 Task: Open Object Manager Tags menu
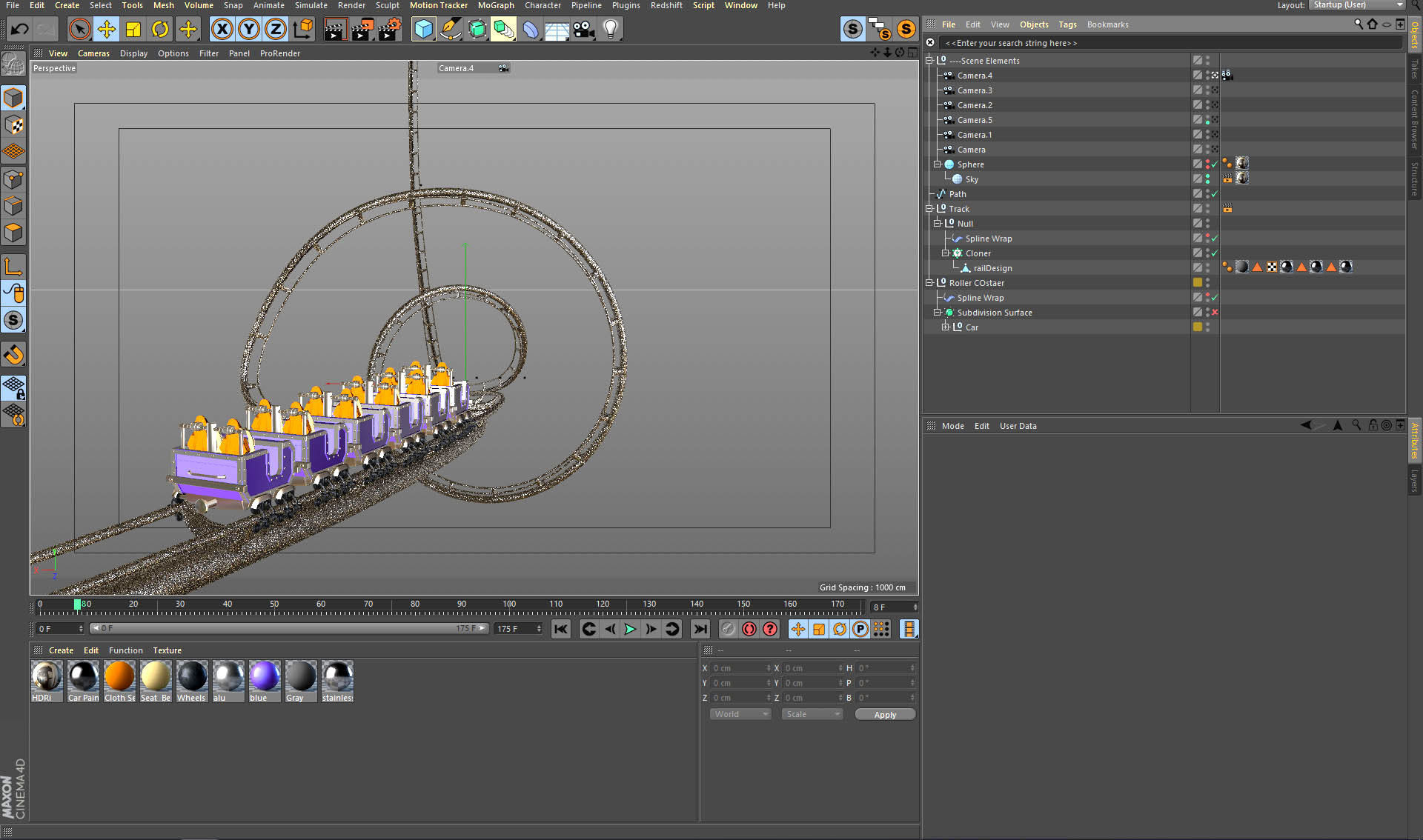point(1067,24)
